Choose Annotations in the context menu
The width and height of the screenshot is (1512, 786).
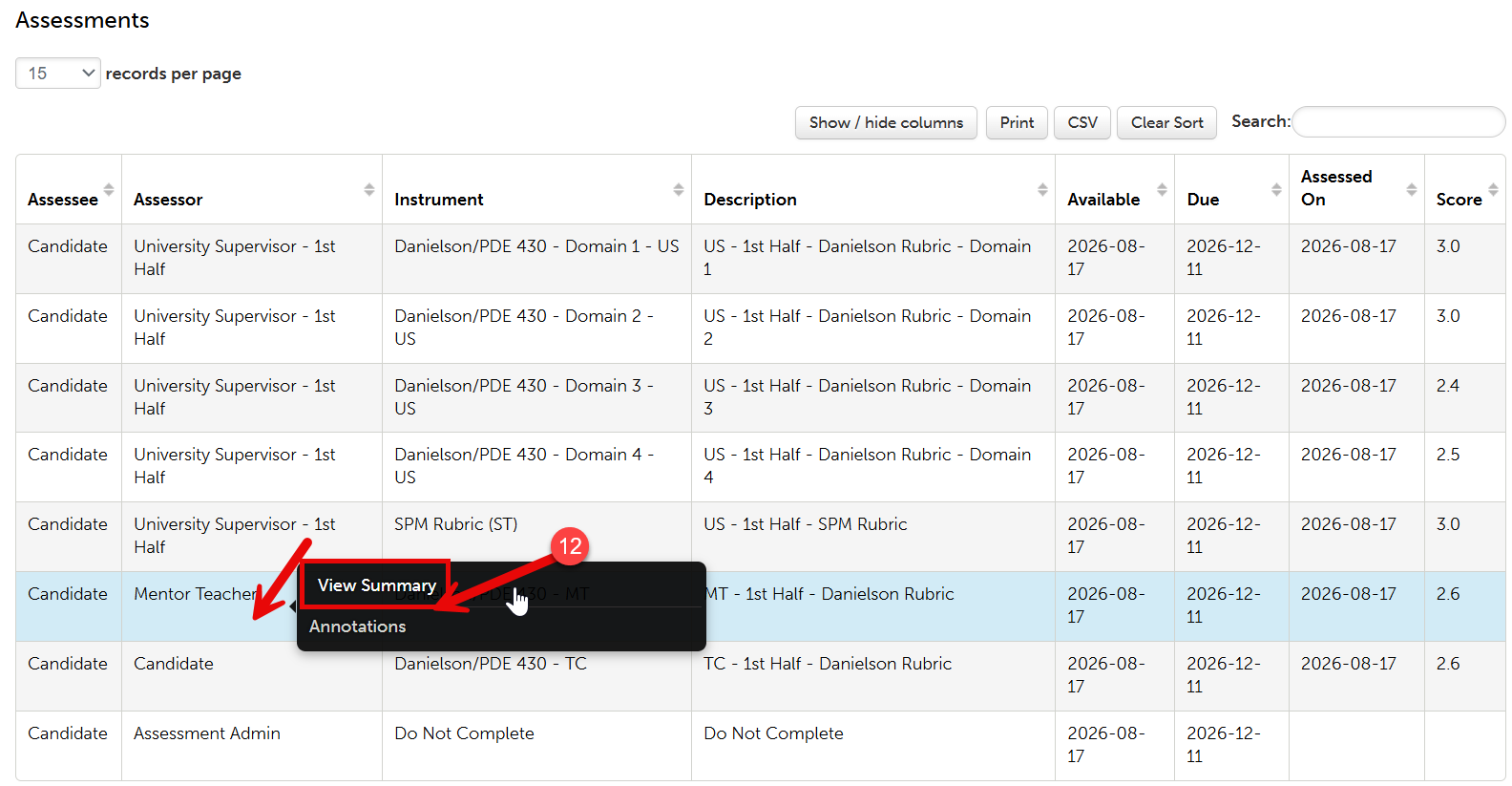(357, 627)
